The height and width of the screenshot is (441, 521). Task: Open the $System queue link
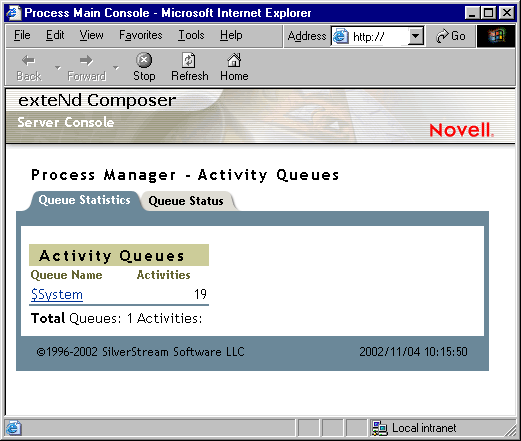[57, 295]
